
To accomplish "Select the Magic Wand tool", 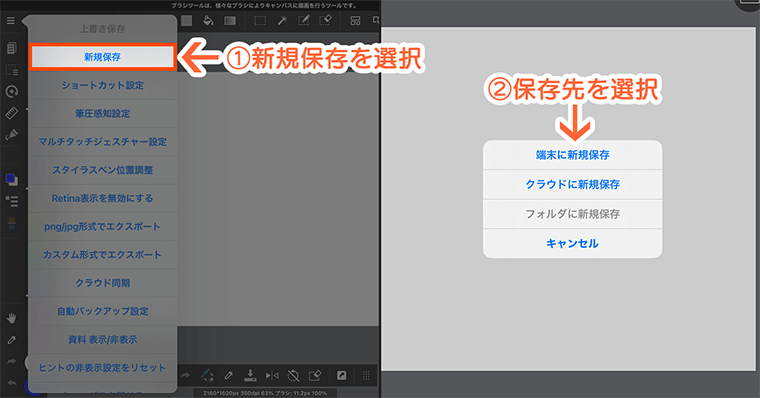I will point(282,20).
